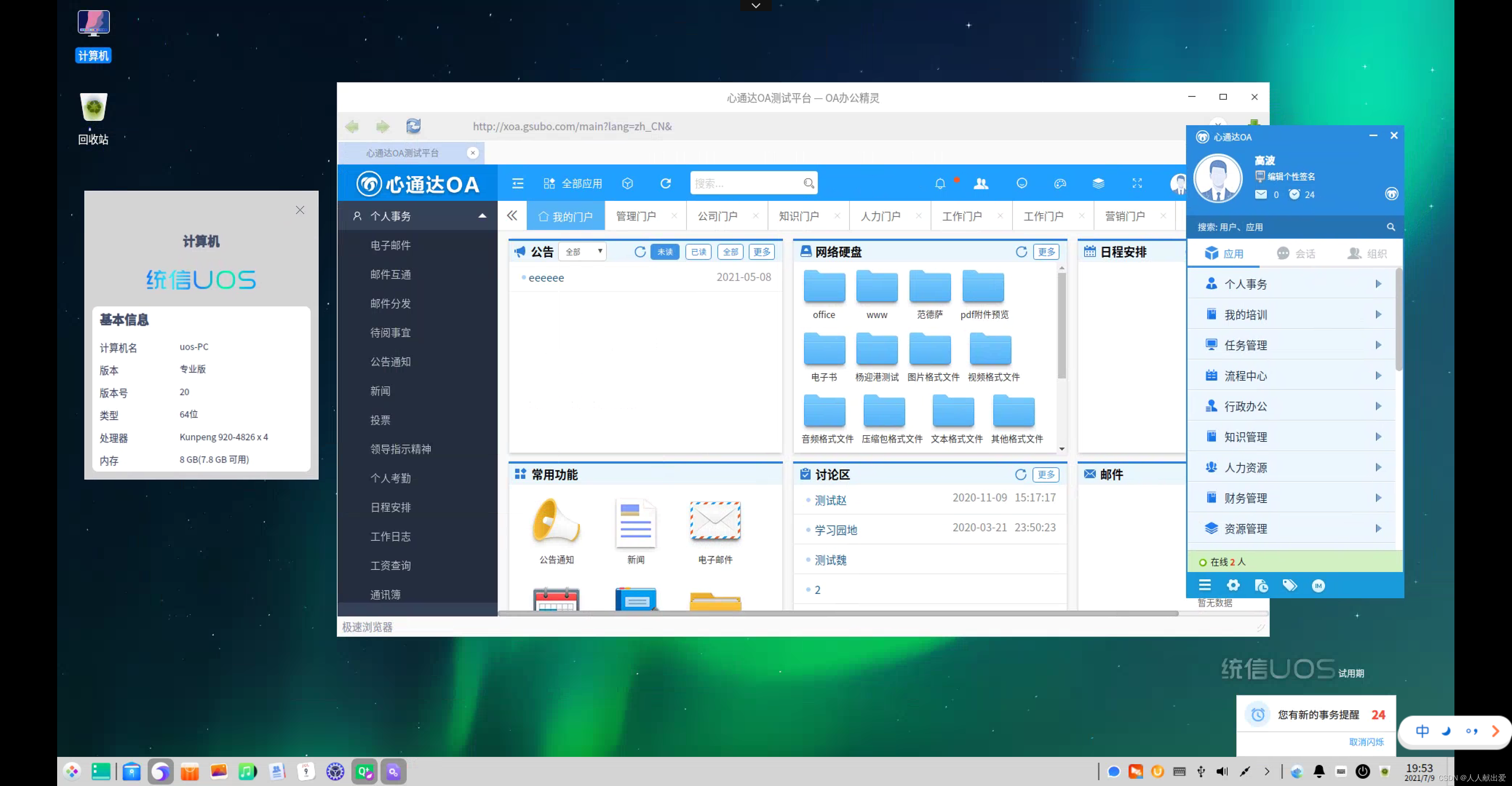This screenshot has width=1512, height=786.
Task: Open the launcher icon in the dock
Action: point(72,771)
